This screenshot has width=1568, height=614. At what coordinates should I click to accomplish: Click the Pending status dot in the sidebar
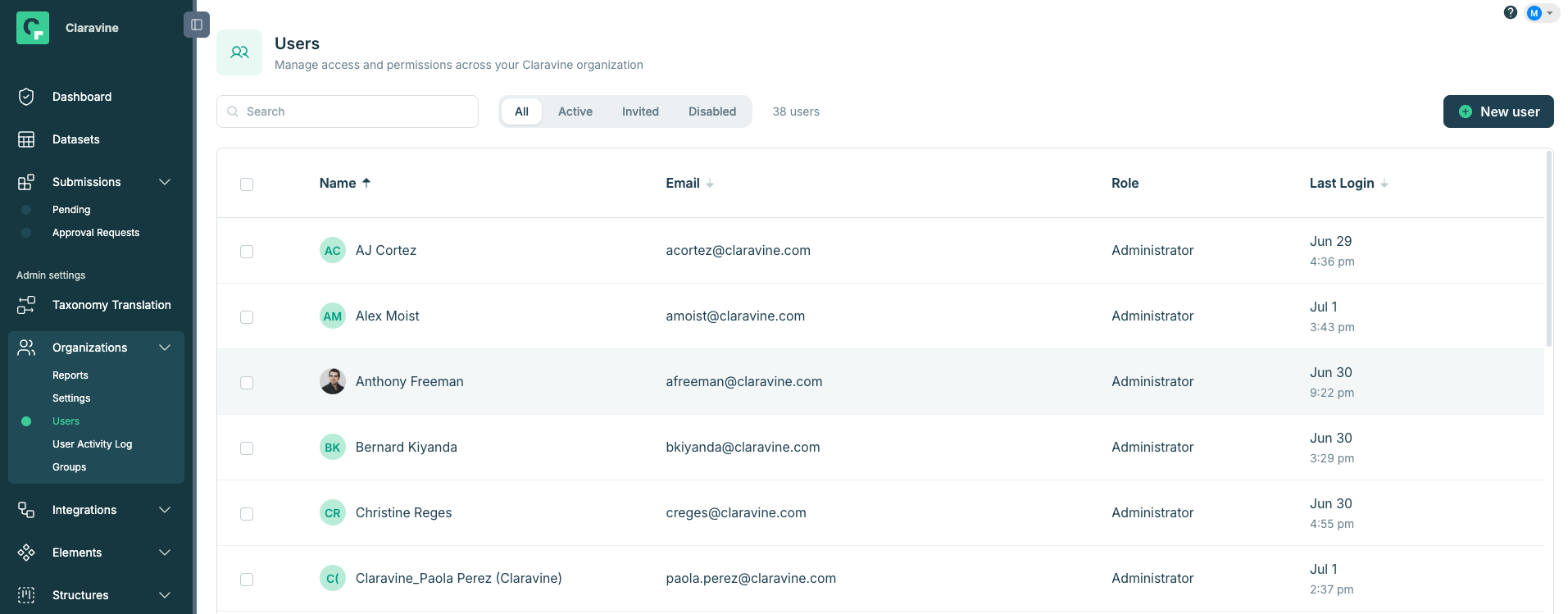pos(26,210)
